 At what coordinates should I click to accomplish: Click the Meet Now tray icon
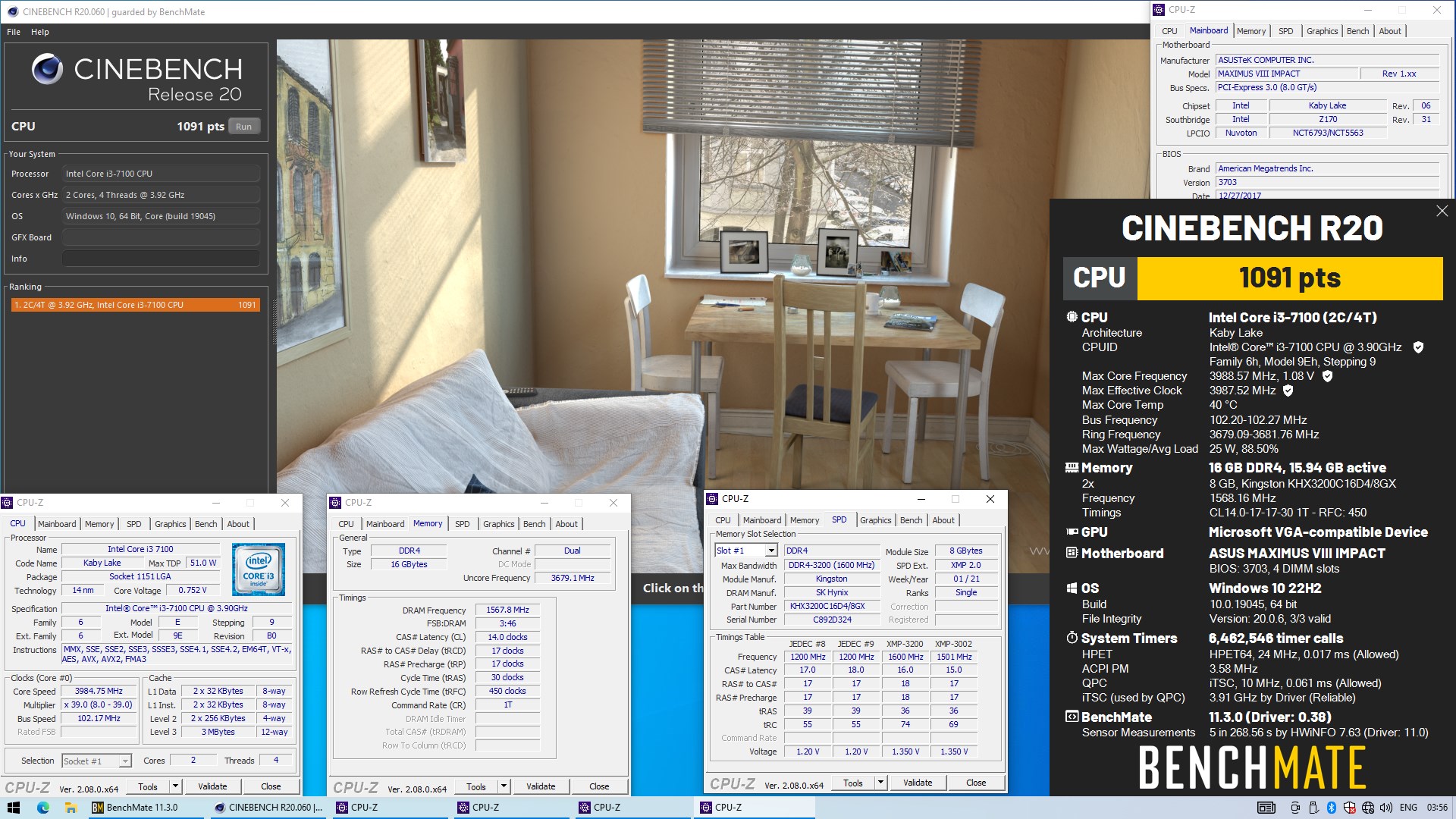(x=1295, y=808)
